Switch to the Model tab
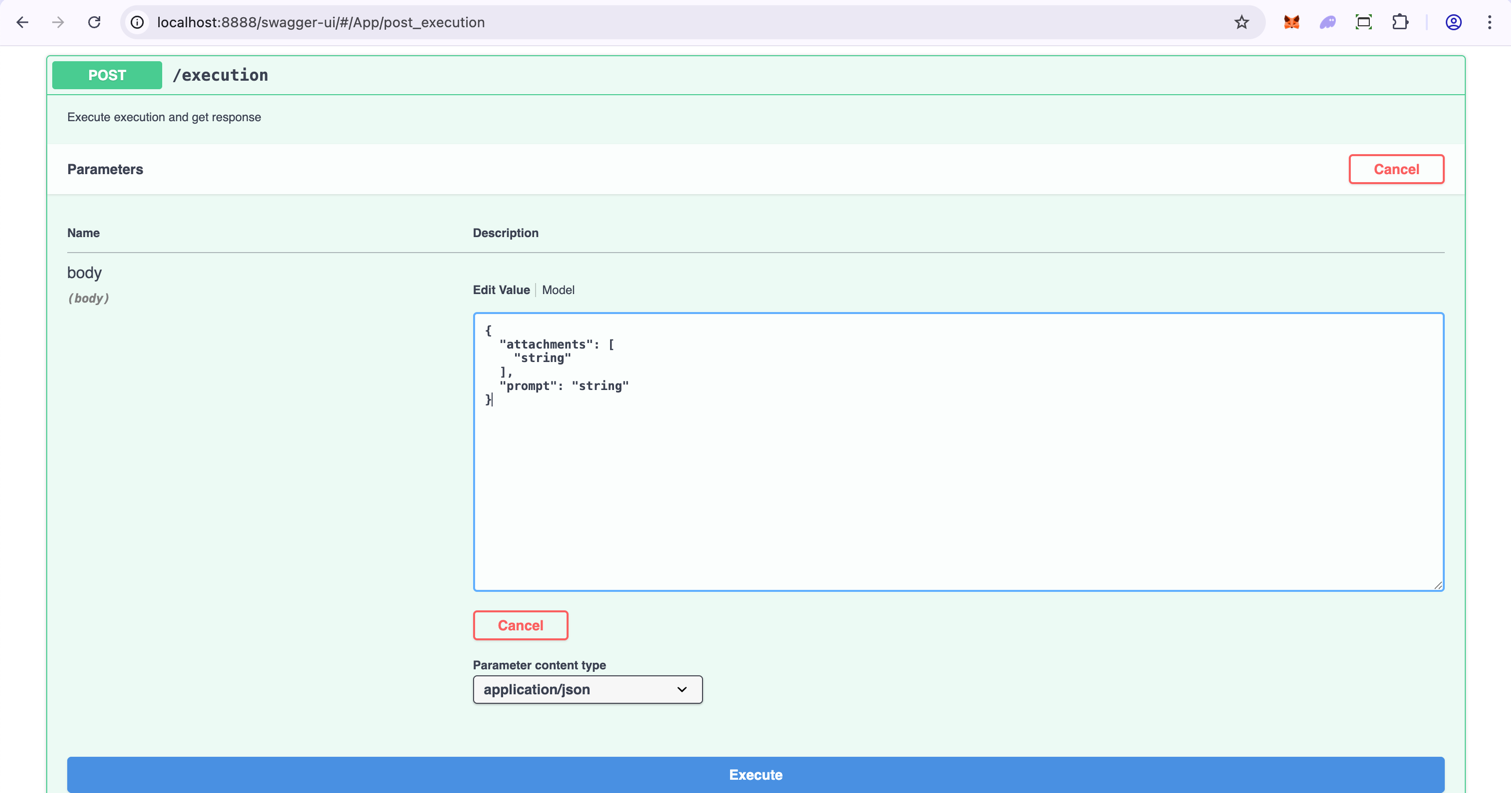Viewport: 1511px width, 793px height. tap(558, 290)
